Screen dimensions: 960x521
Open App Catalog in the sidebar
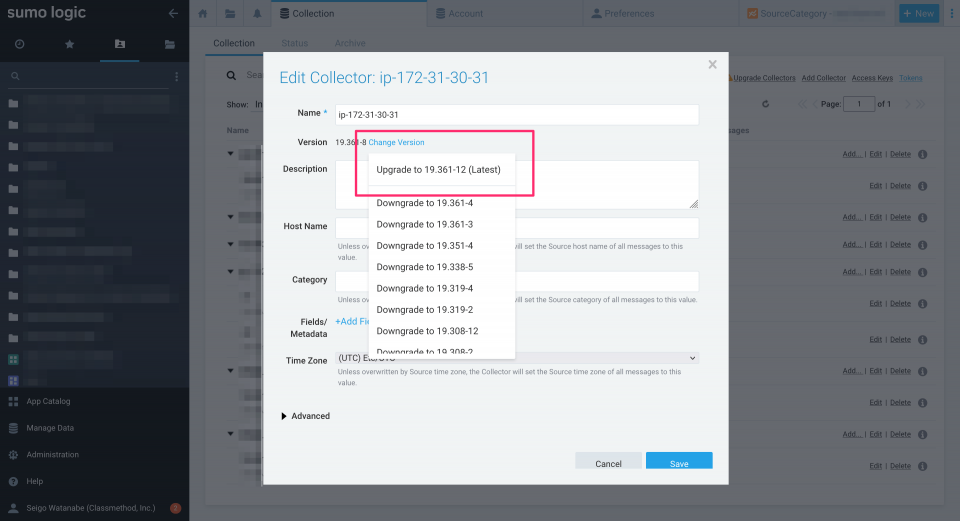coord(48,402)
